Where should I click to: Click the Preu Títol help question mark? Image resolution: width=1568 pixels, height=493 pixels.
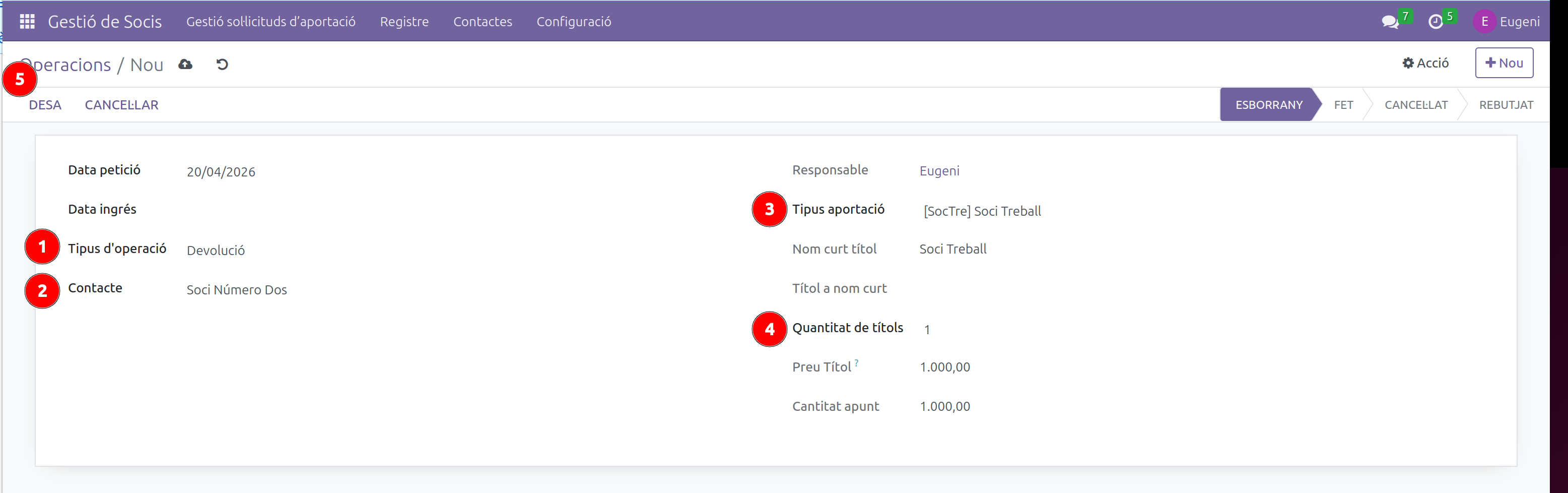tap(856, 363)
